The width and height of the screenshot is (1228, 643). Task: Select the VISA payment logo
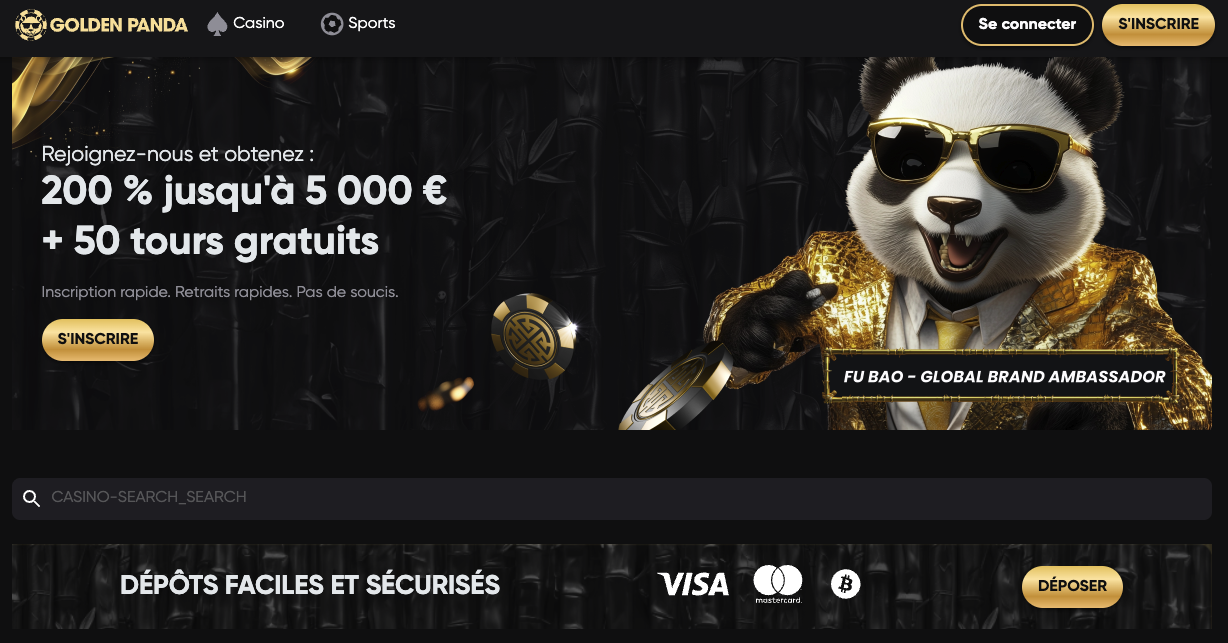point(693,584)
